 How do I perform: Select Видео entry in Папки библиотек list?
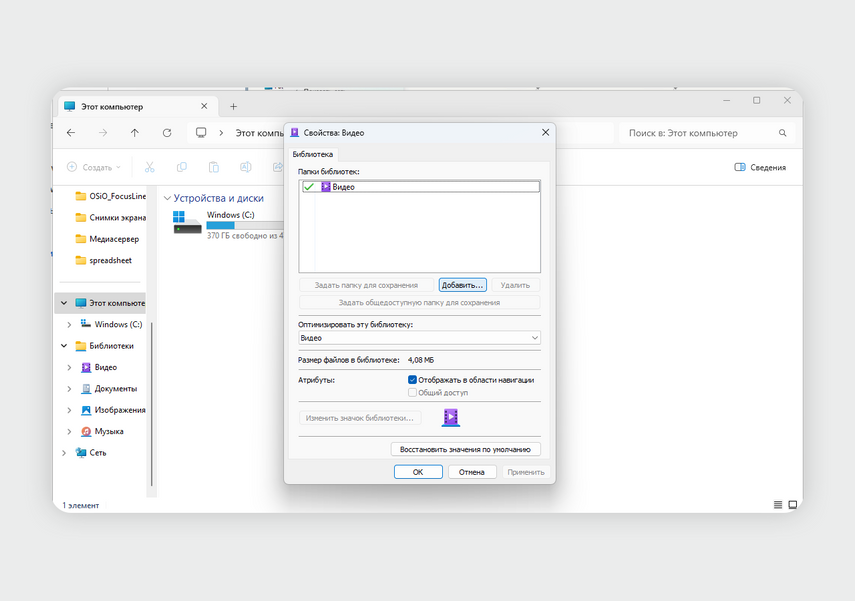pos(420,187)
